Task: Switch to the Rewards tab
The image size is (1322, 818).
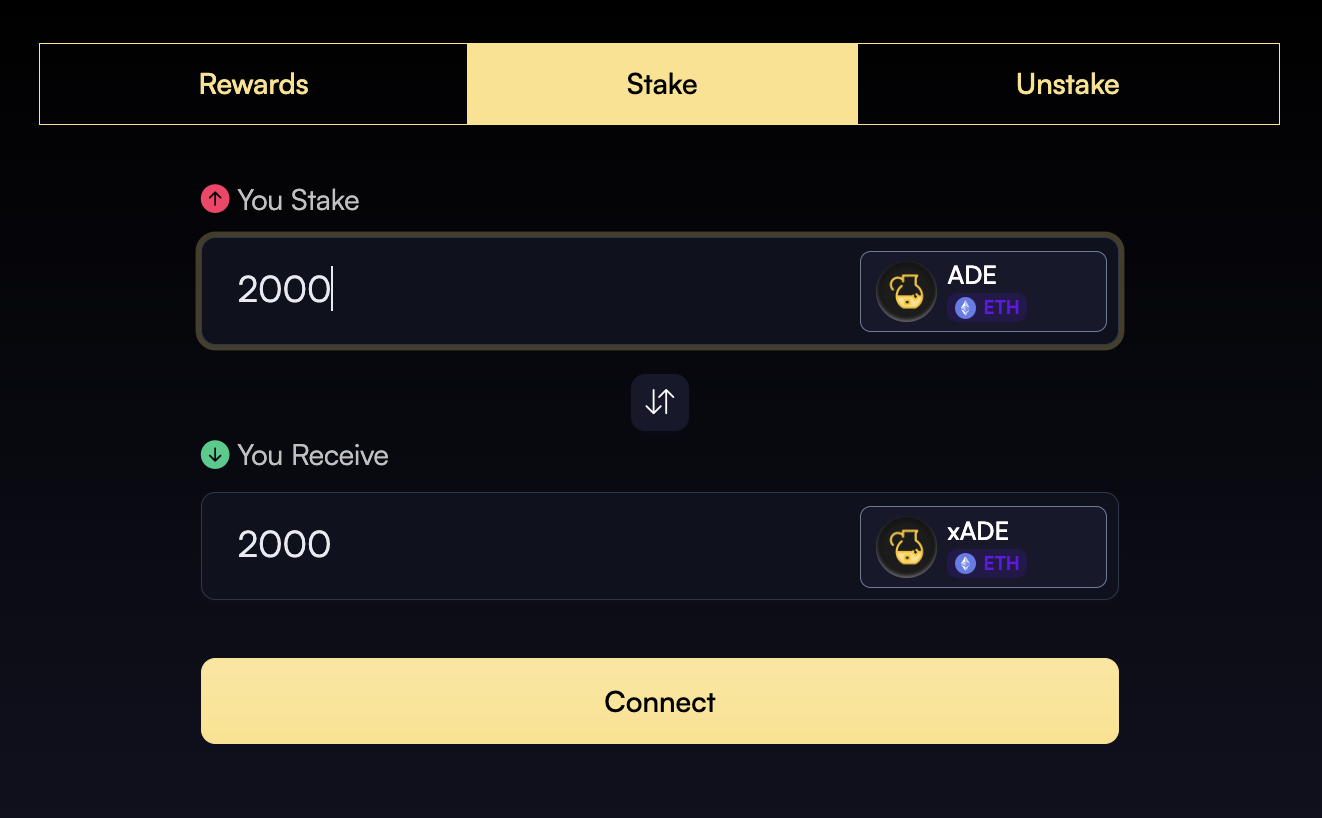Action: click(x=253, y=84)
